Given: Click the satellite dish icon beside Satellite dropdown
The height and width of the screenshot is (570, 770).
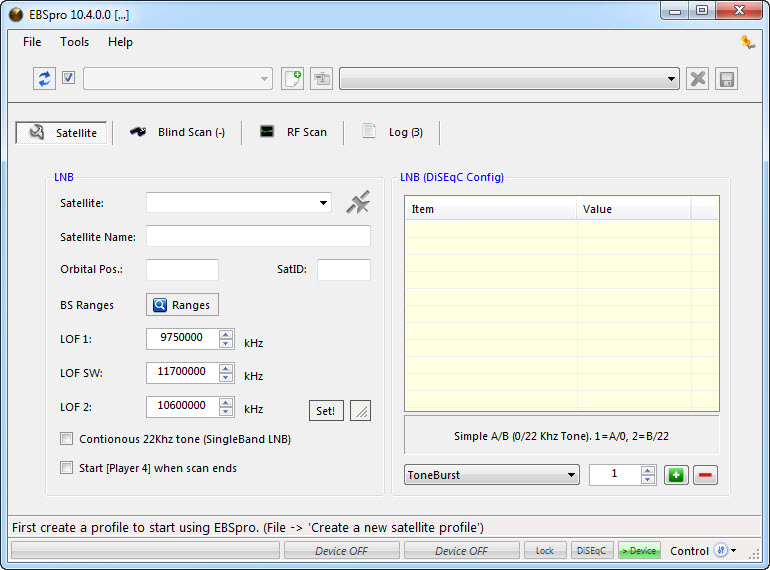Looking at the screenshot, I should click(x=358, y=202).
